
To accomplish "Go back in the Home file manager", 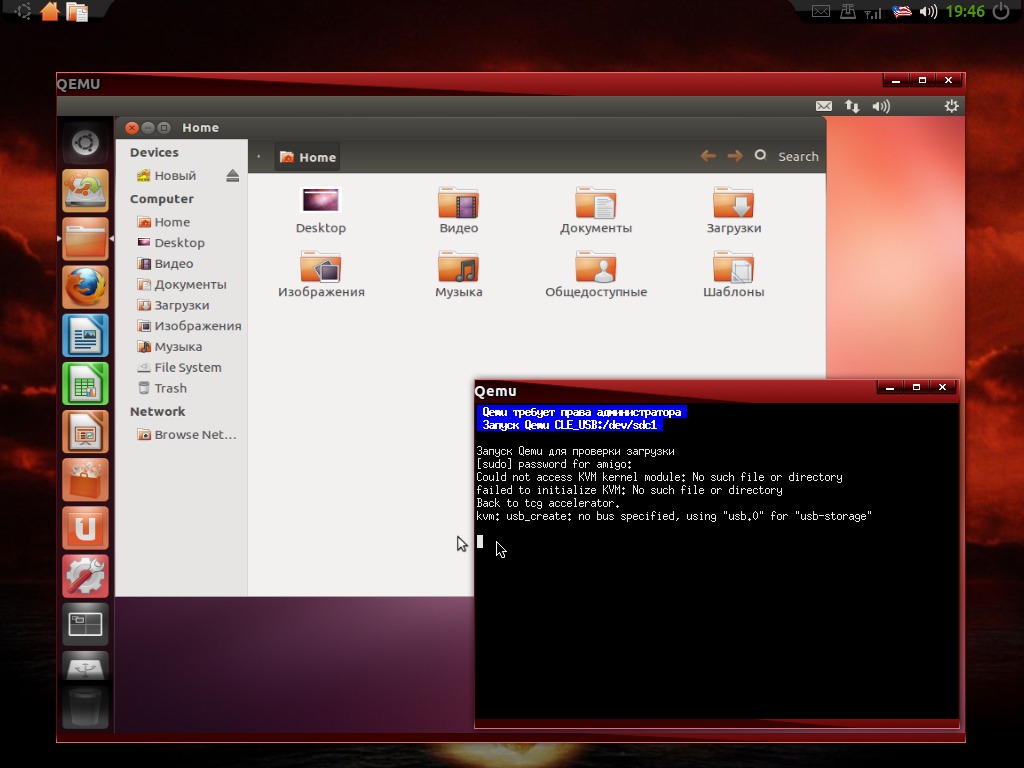I will point(708,156).
